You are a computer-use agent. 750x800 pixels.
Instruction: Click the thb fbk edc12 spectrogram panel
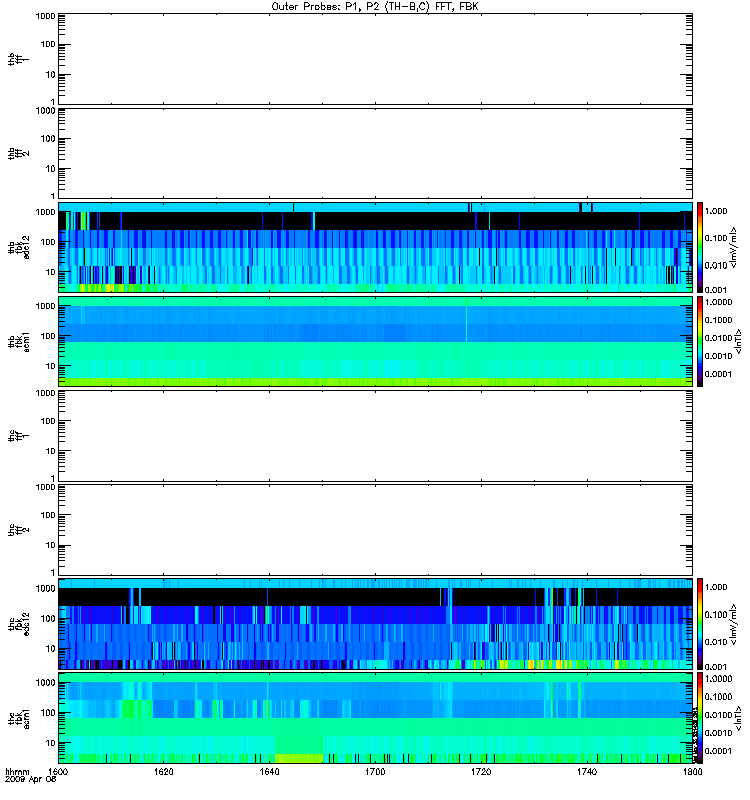tap(375, 247)
